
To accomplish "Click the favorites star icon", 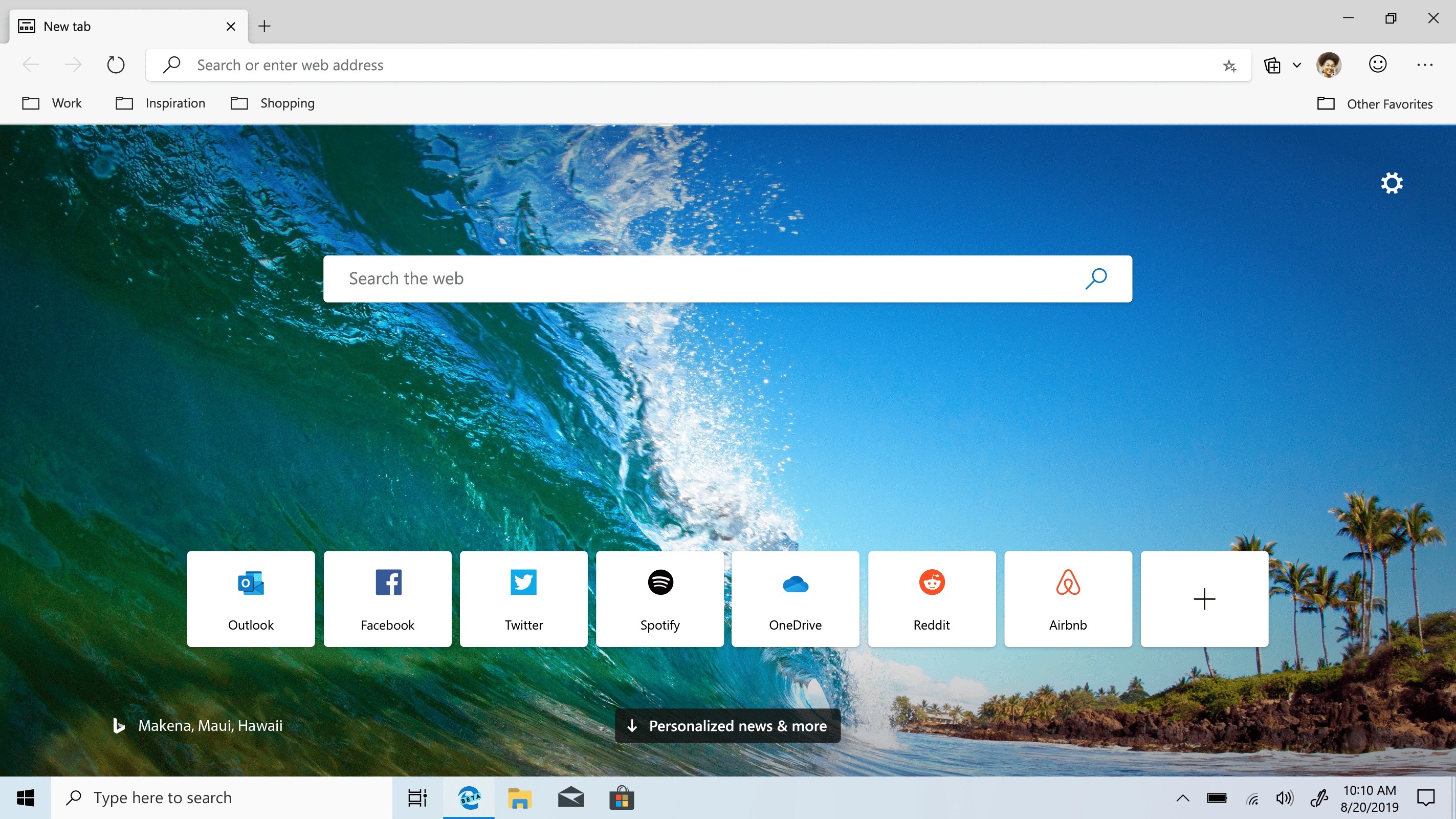I will 1229,65.
